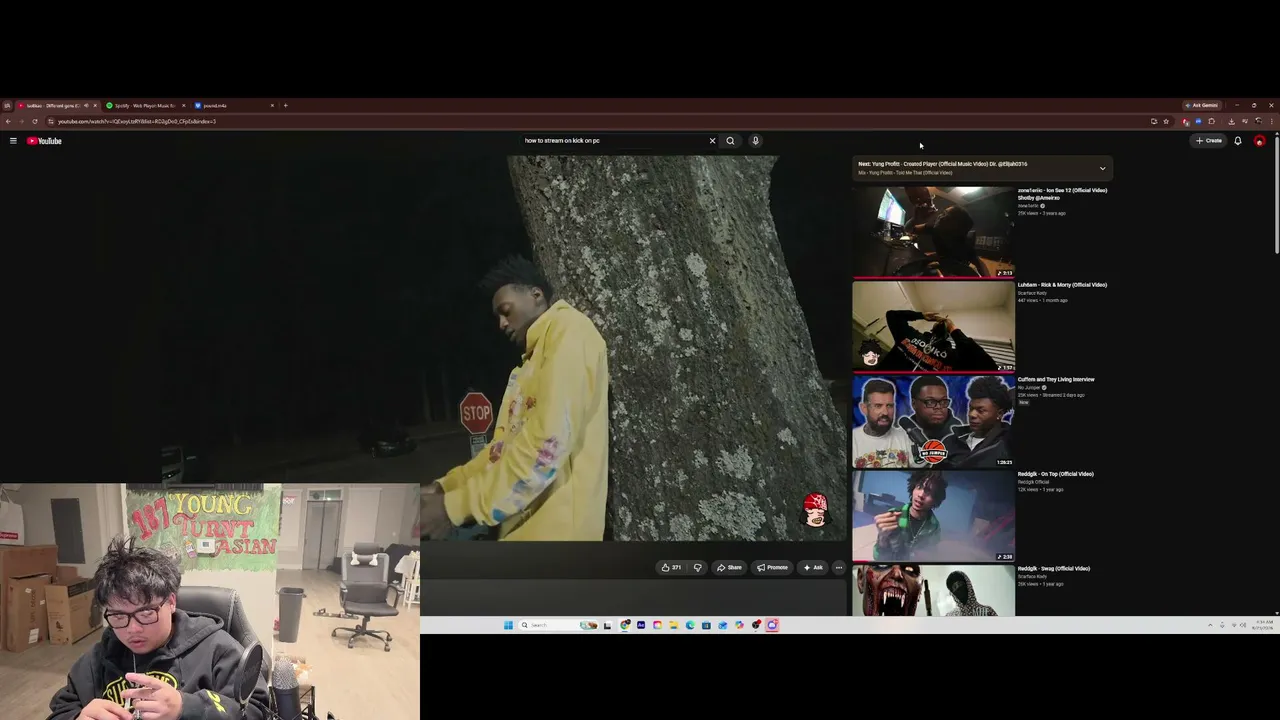Open the browser tab search dropdown
This screenshot has width=1280, height=720.
[x=7, y=105]
